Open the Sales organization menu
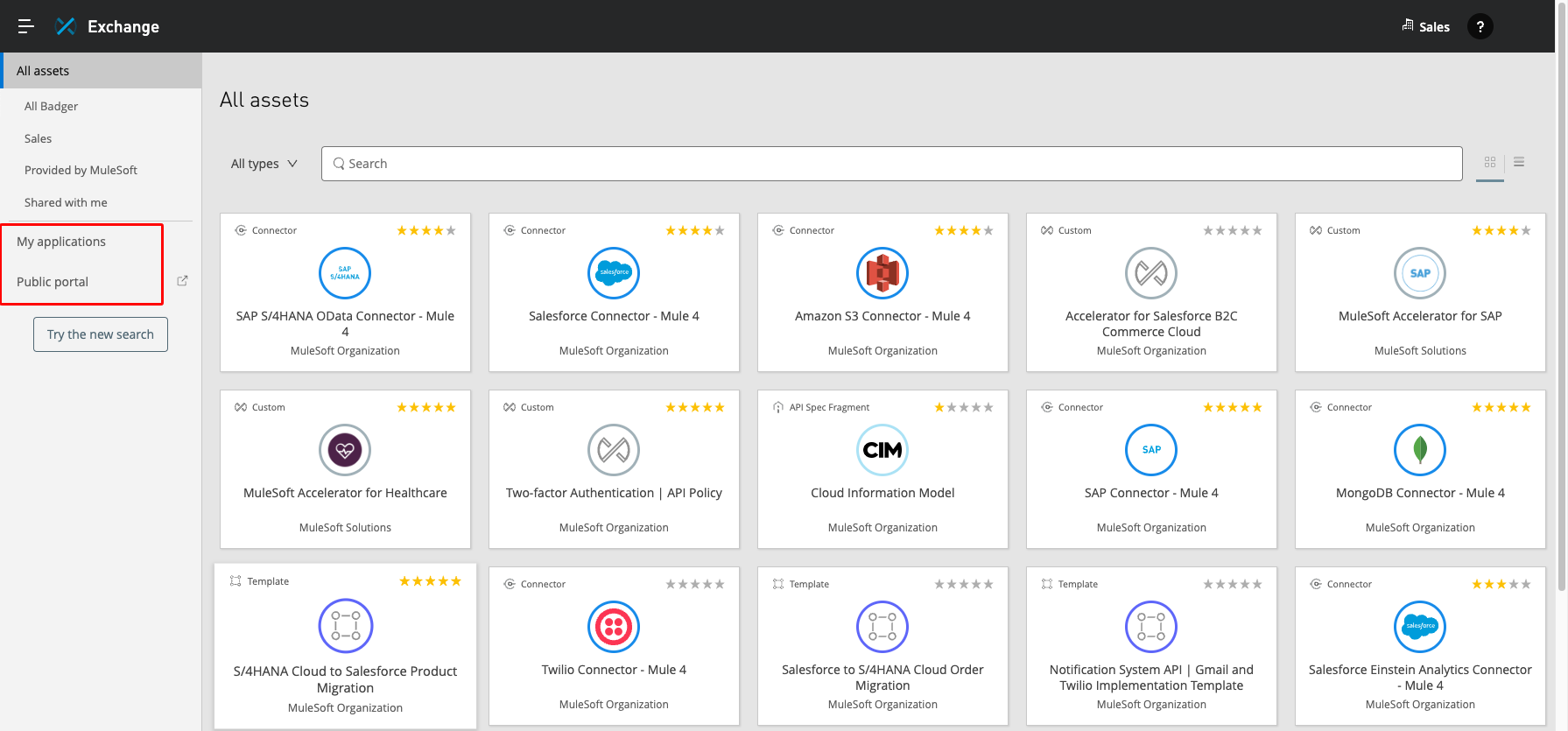Image resolution: width=1568 pixels, height=731 pixels. pyautogui.click(x=1425, y=26)
